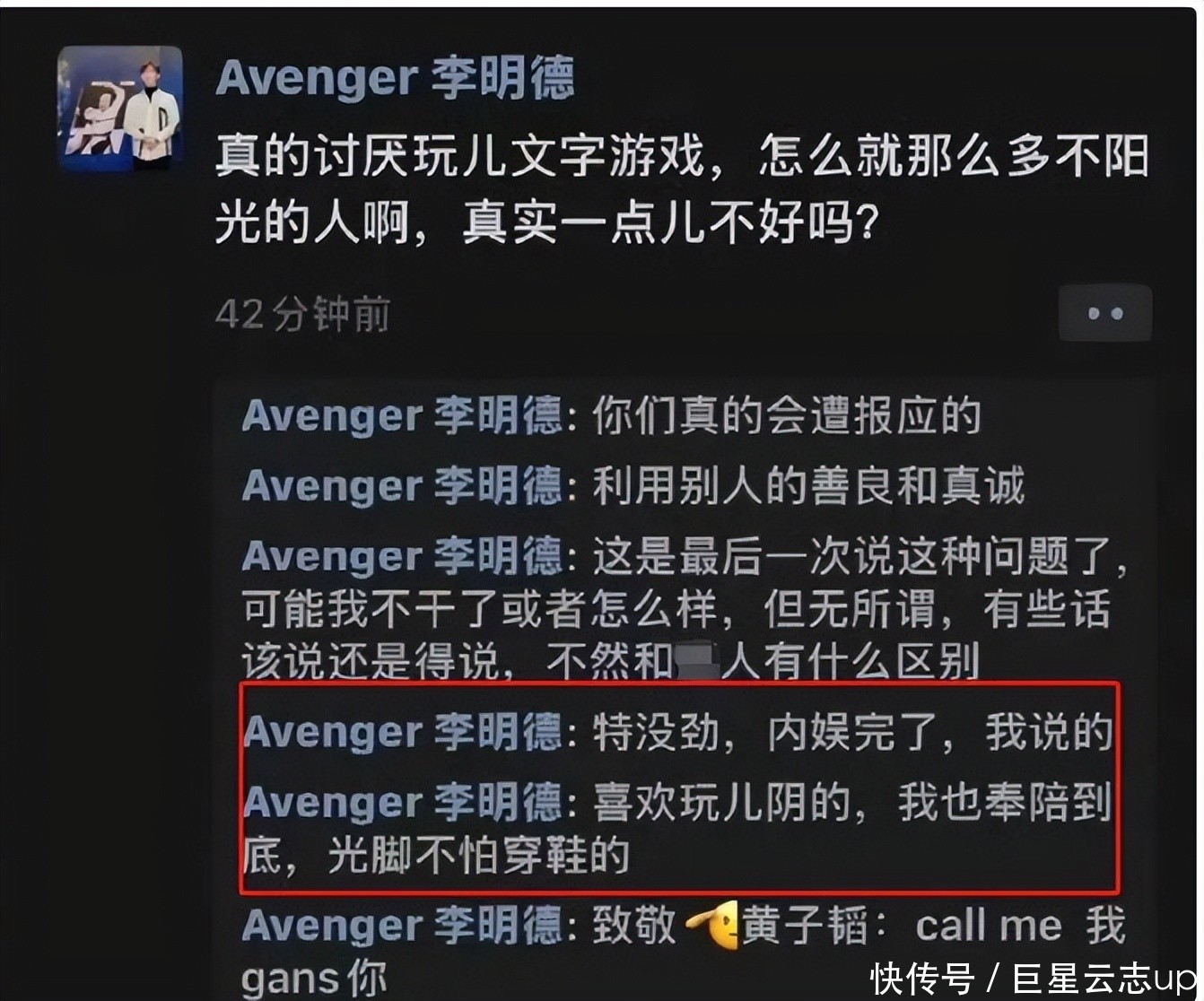The height and width of the screenshot is (1001, 1204).
Task: Click the 42分钟前 timestamp
Action: (302, 315)
